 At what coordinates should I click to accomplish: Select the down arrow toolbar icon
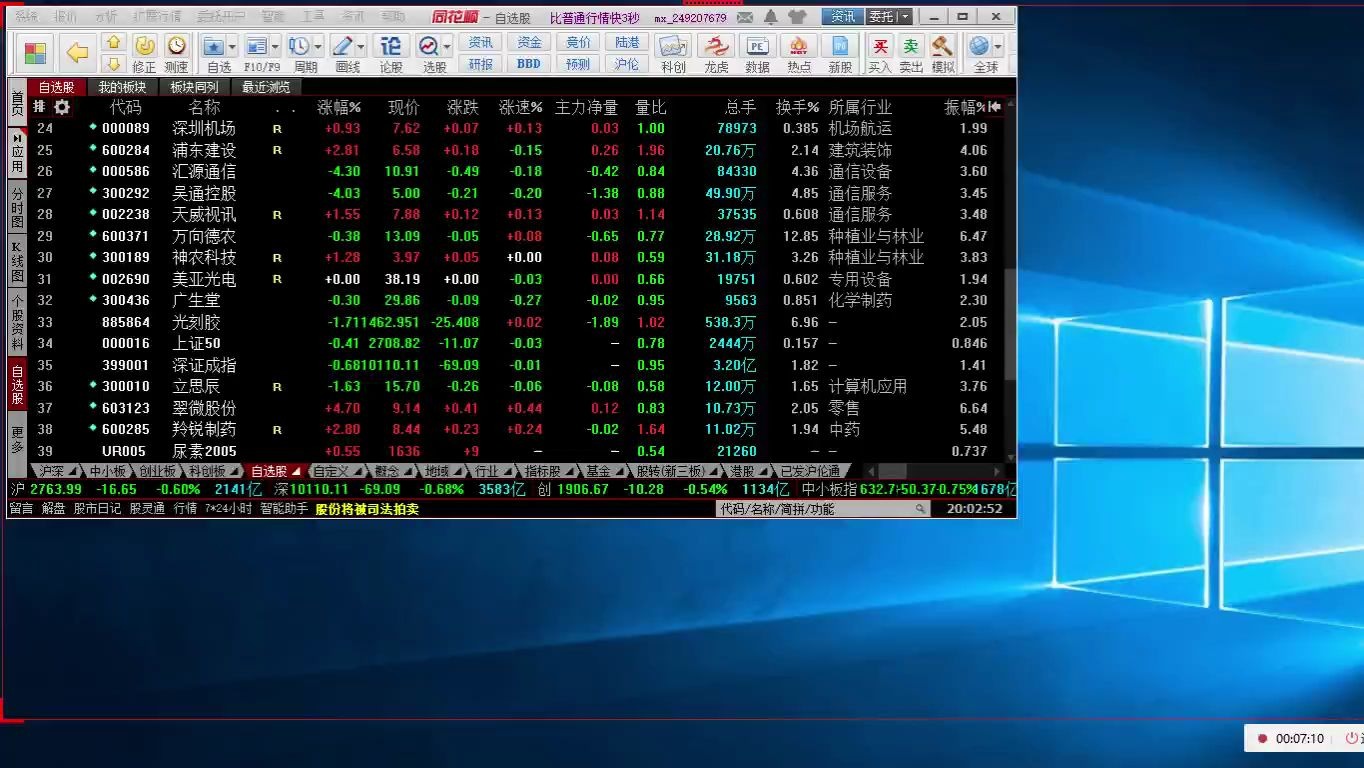click(114, 64)
